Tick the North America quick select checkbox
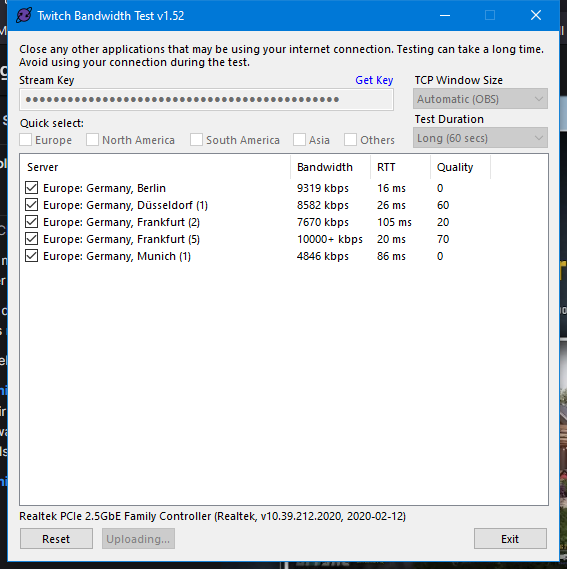The image size is (567, 569). coord(92,140)
